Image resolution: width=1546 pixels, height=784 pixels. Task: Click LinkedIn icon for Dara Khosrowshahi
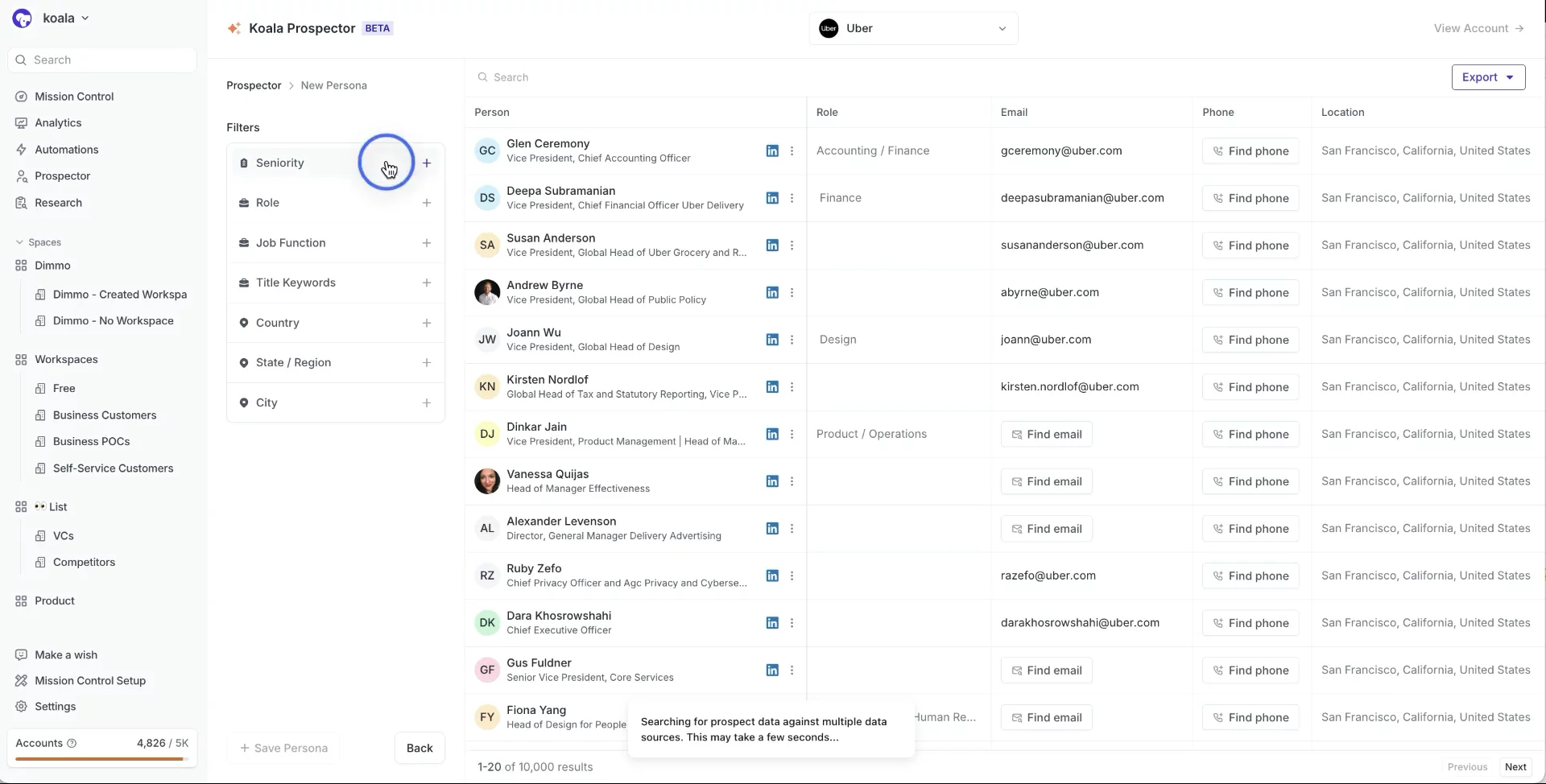(x=771, y=623)
